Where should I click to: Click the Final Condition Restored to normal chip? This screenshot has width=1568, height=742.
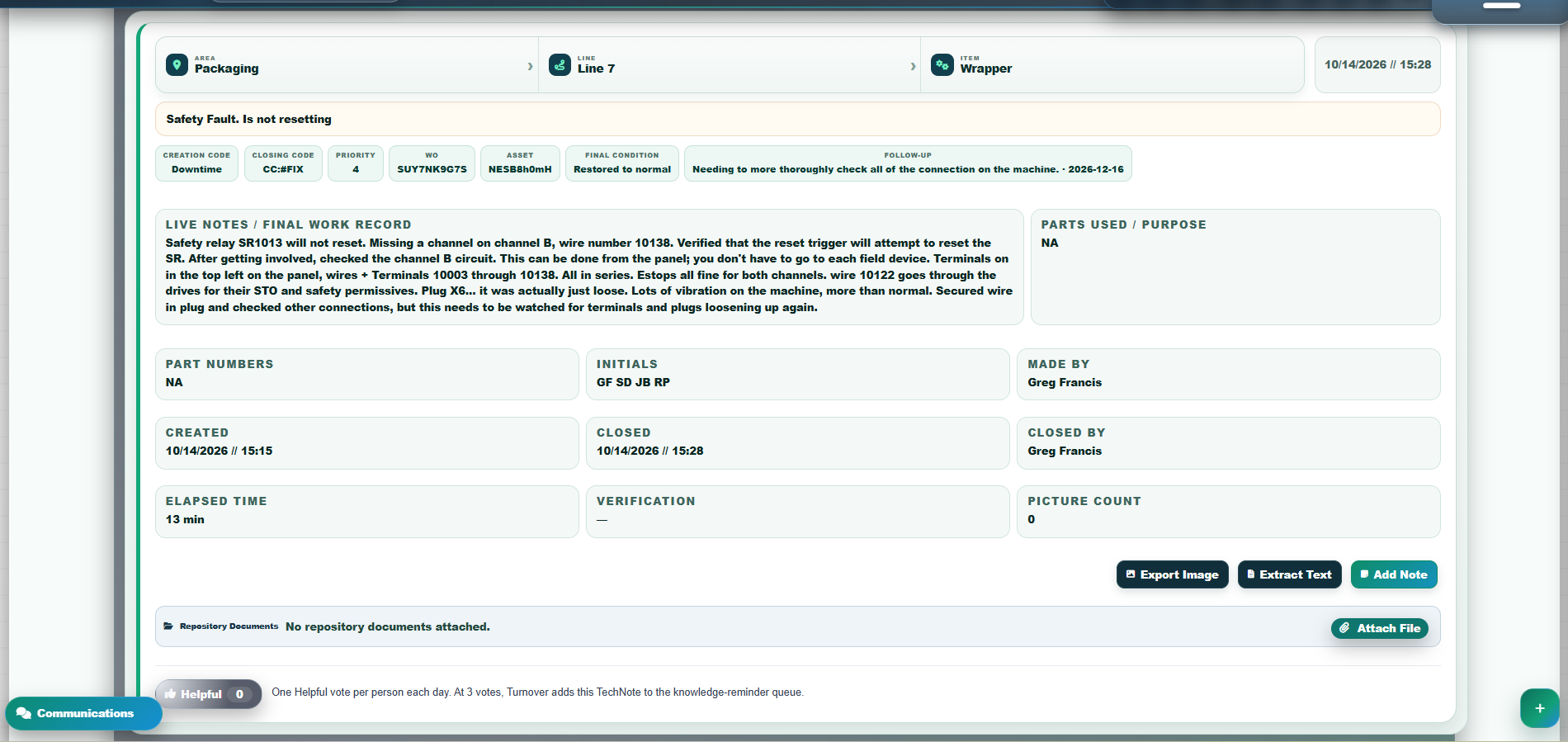click(622, 163)
